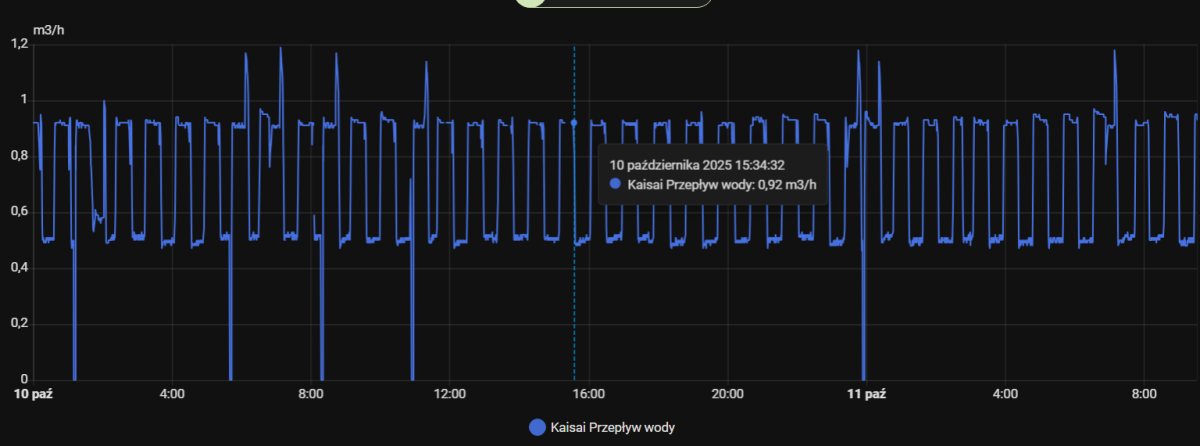The height and width of the screenshot is (446, 1200).
Task: Click the highlighted data point at 15:34
Action: click(574, 123)
